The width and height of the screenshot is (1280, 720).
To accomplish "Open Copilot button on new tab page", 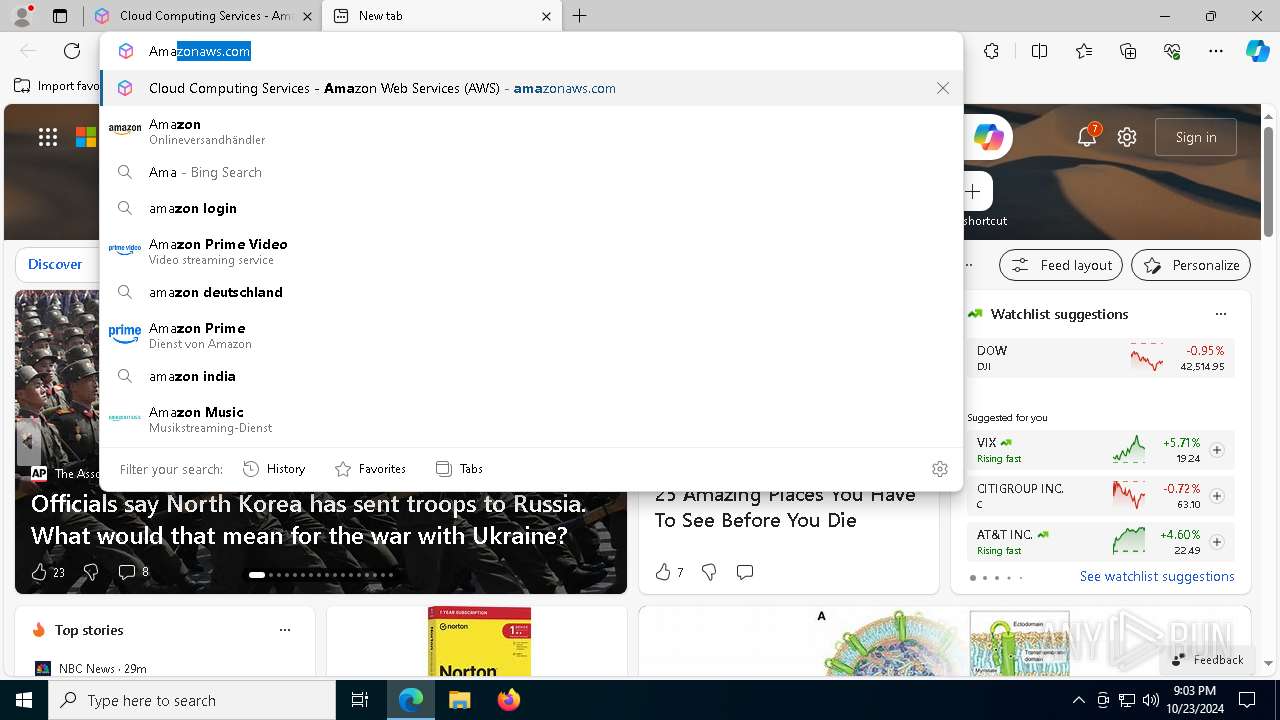I will click(x=989, y=137).
